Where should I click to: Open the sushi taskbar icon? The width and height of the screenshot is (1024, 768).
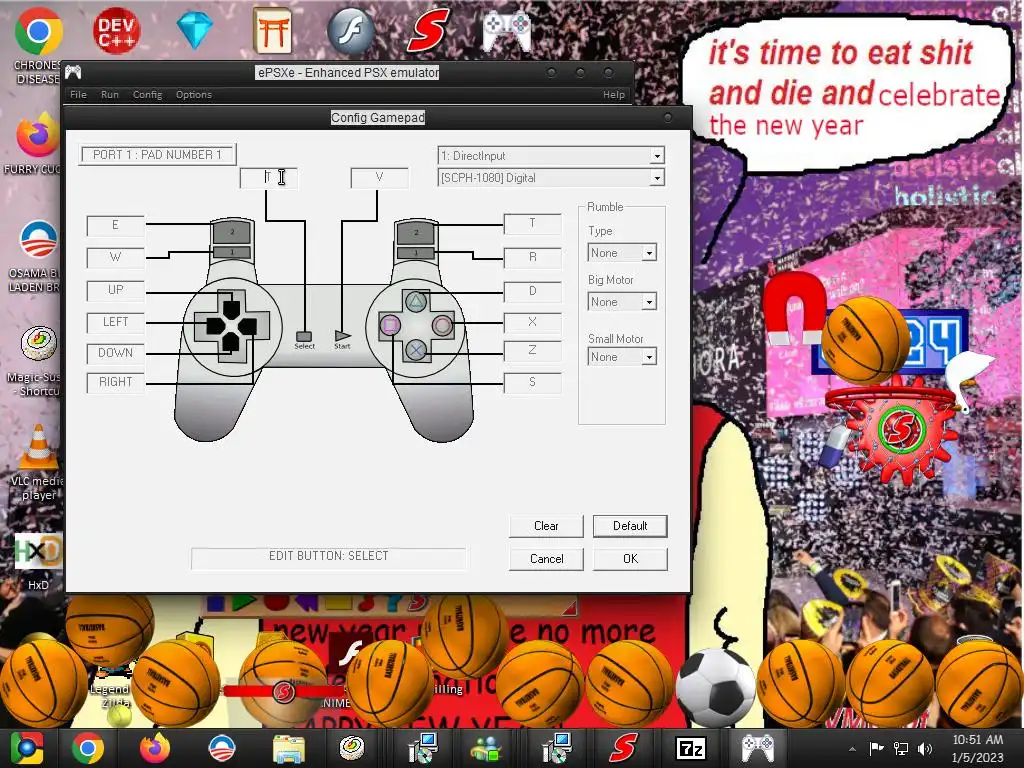(352, 748)
